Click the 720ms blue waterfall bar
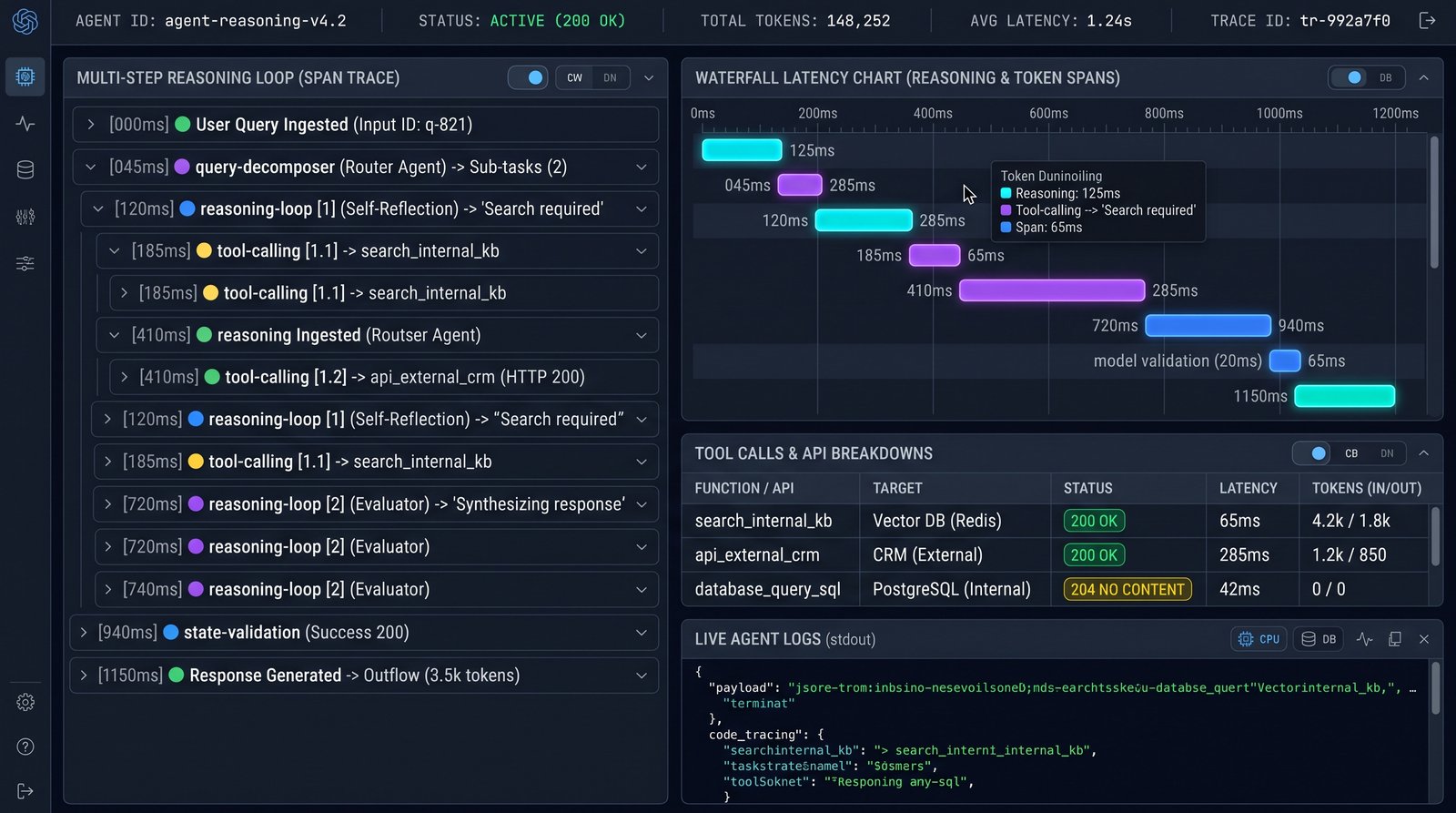This screenshot has height=813, width=1456. tap(1208, 325)
